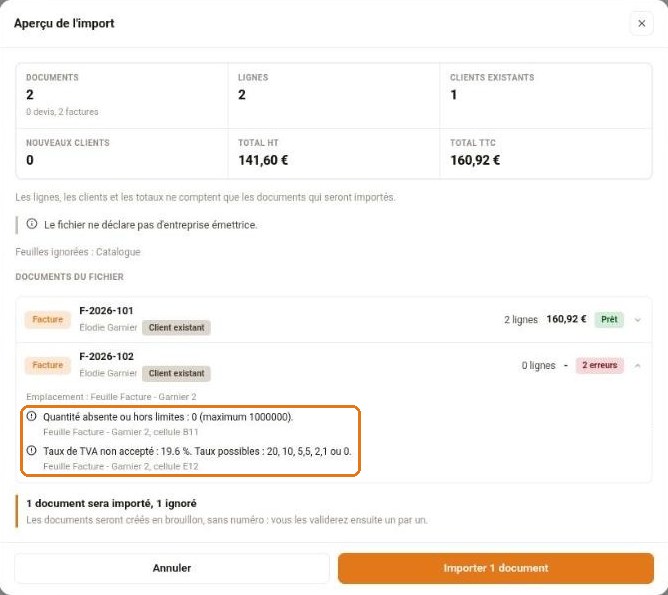668x595 pixels.
Task: Click the 'cellule B11' location text
Action: coord(176,432)
